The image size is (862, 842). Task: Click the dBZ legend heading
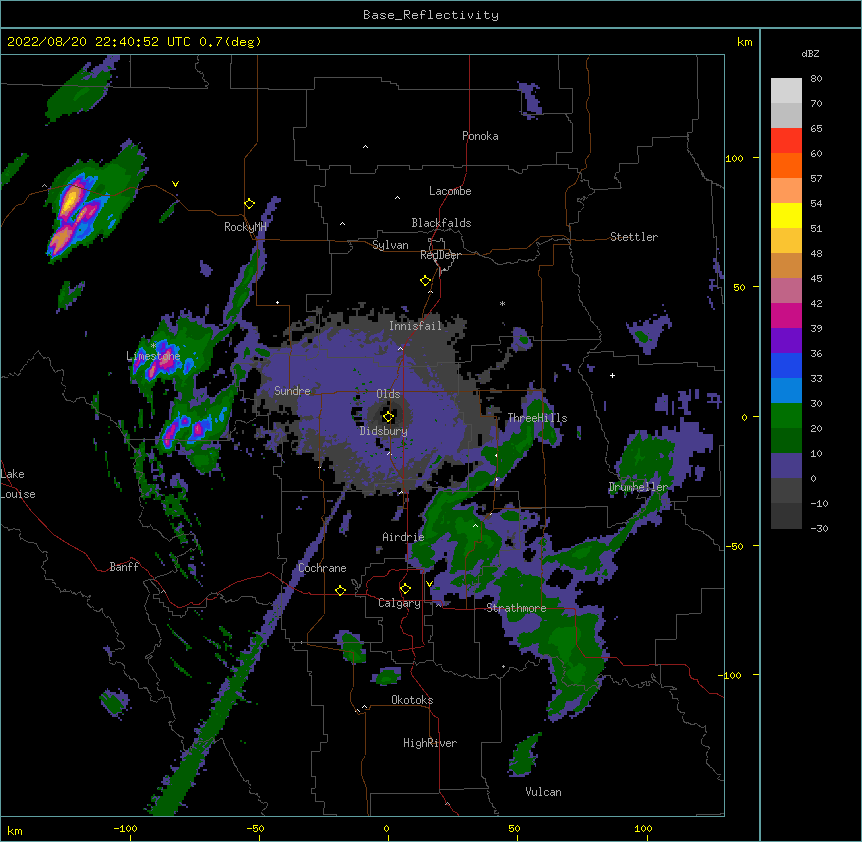(x=810, y=53)
